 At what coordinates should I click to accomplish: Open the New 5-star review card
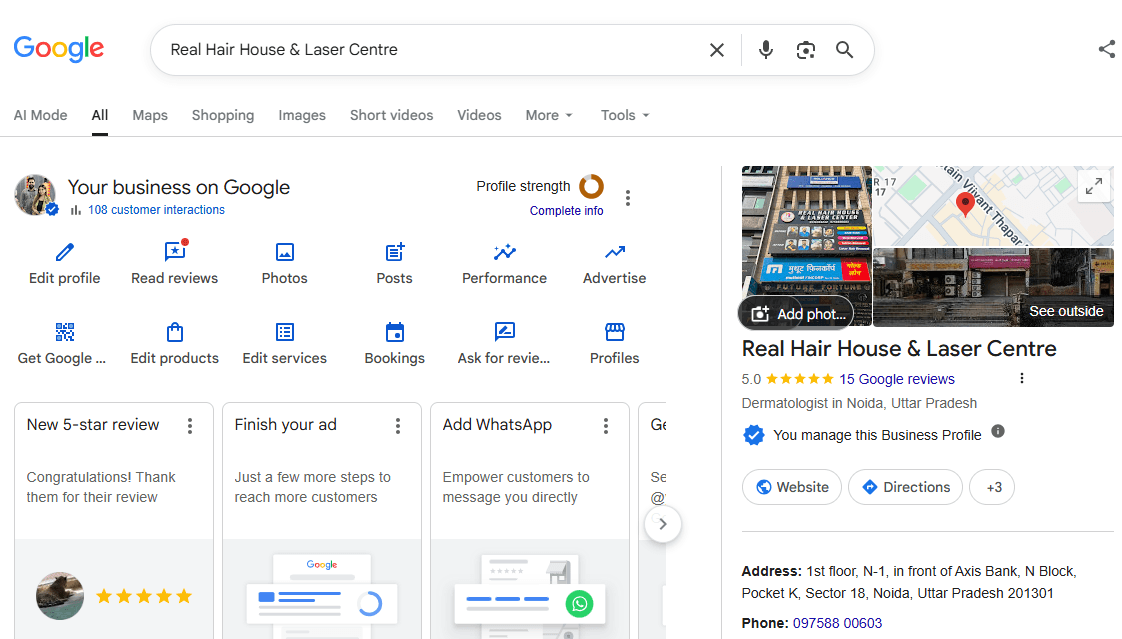click(x=114, y=521)
